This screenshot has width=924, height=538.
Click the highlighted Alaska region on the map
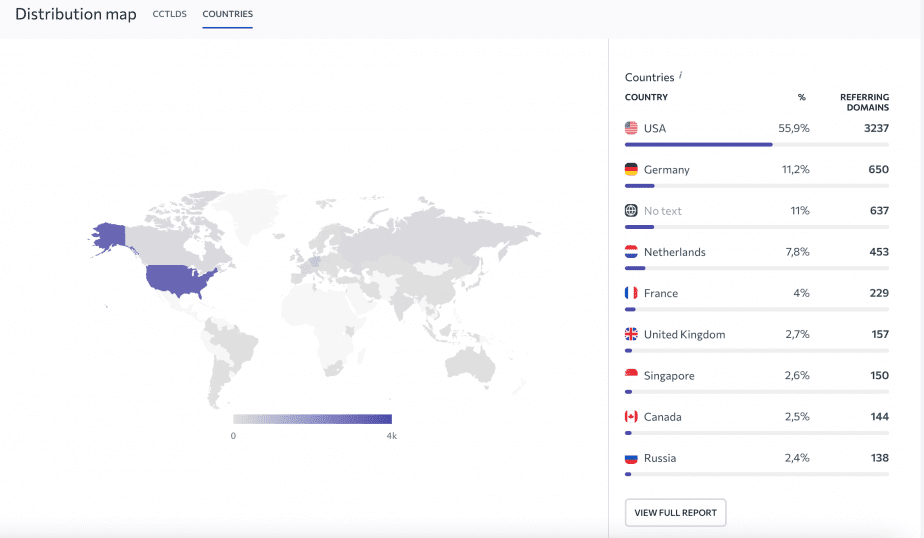click(x=108, y=235)
